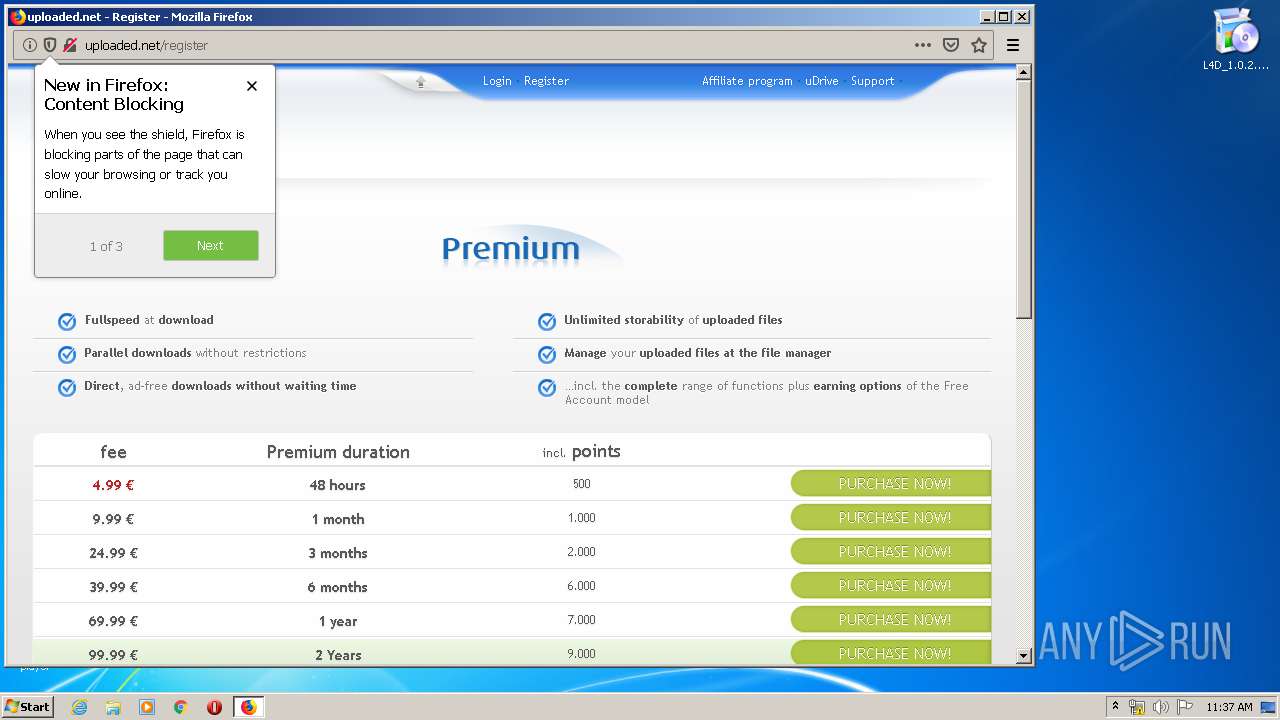The image size is (1280, 720).
Task: Open the Firefox hamburger menu
Action: pyautogui.click(x=1013, y=45)
